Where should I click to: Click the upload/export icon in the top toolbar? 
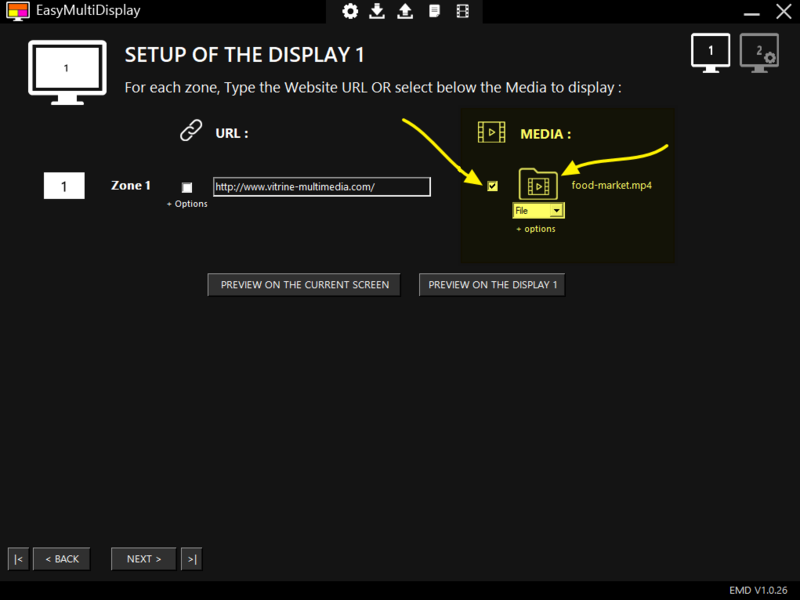pyautogui.click(x=404, y=11)
